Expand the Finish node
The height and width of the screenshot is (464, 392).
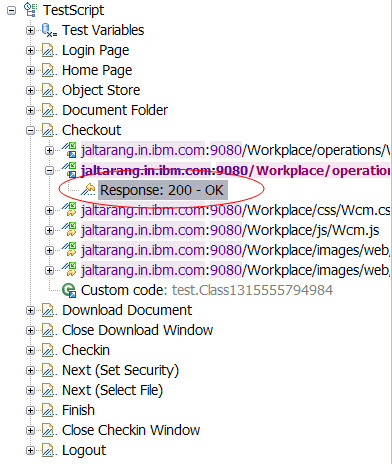tap(30, 410)
